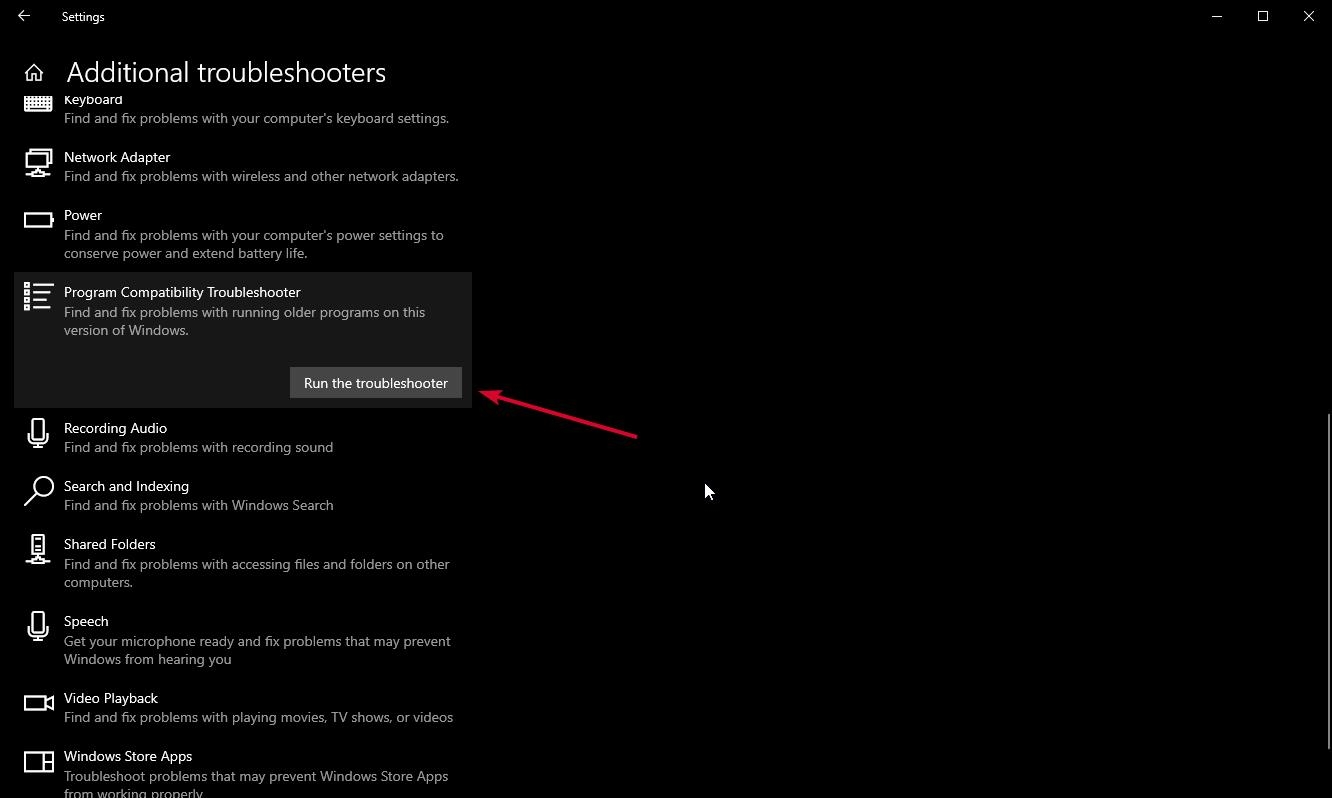
Task: Click the Recording Audio microphone icon
Action: tap(38, 433)
